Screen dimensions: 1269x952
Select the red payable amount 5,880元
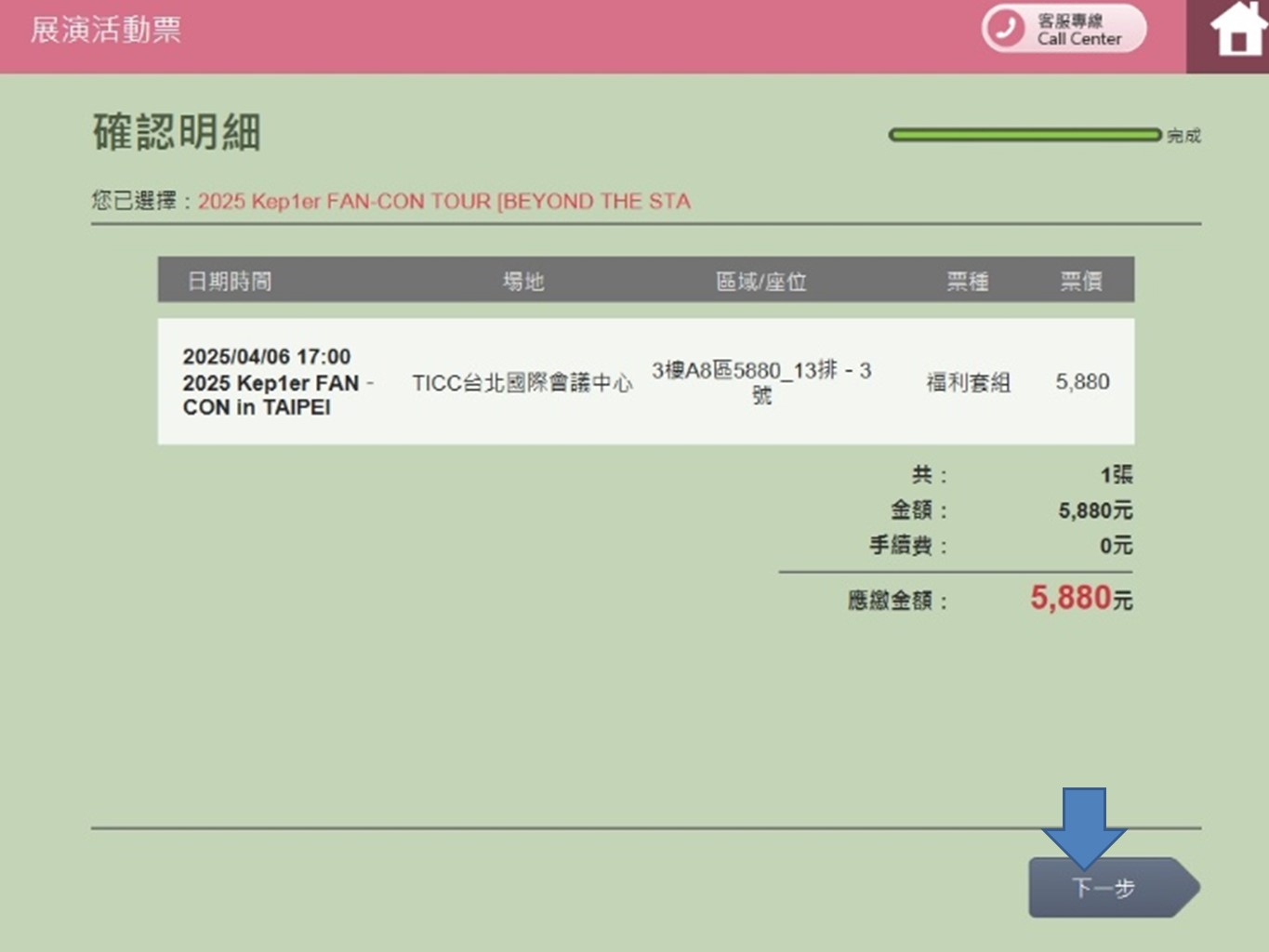click(1081, 598)
